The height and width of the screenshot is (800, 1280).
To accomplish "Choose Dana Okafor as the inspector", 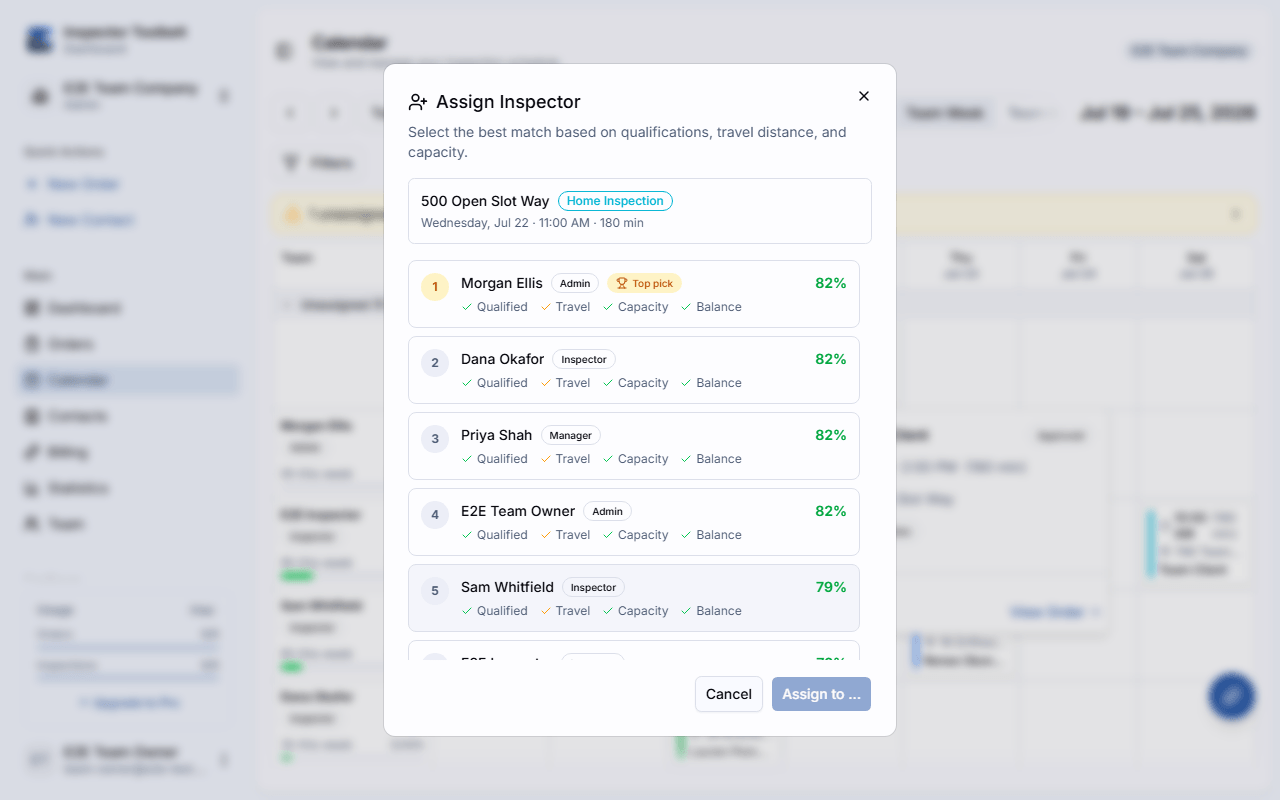I will pos(634,370).
